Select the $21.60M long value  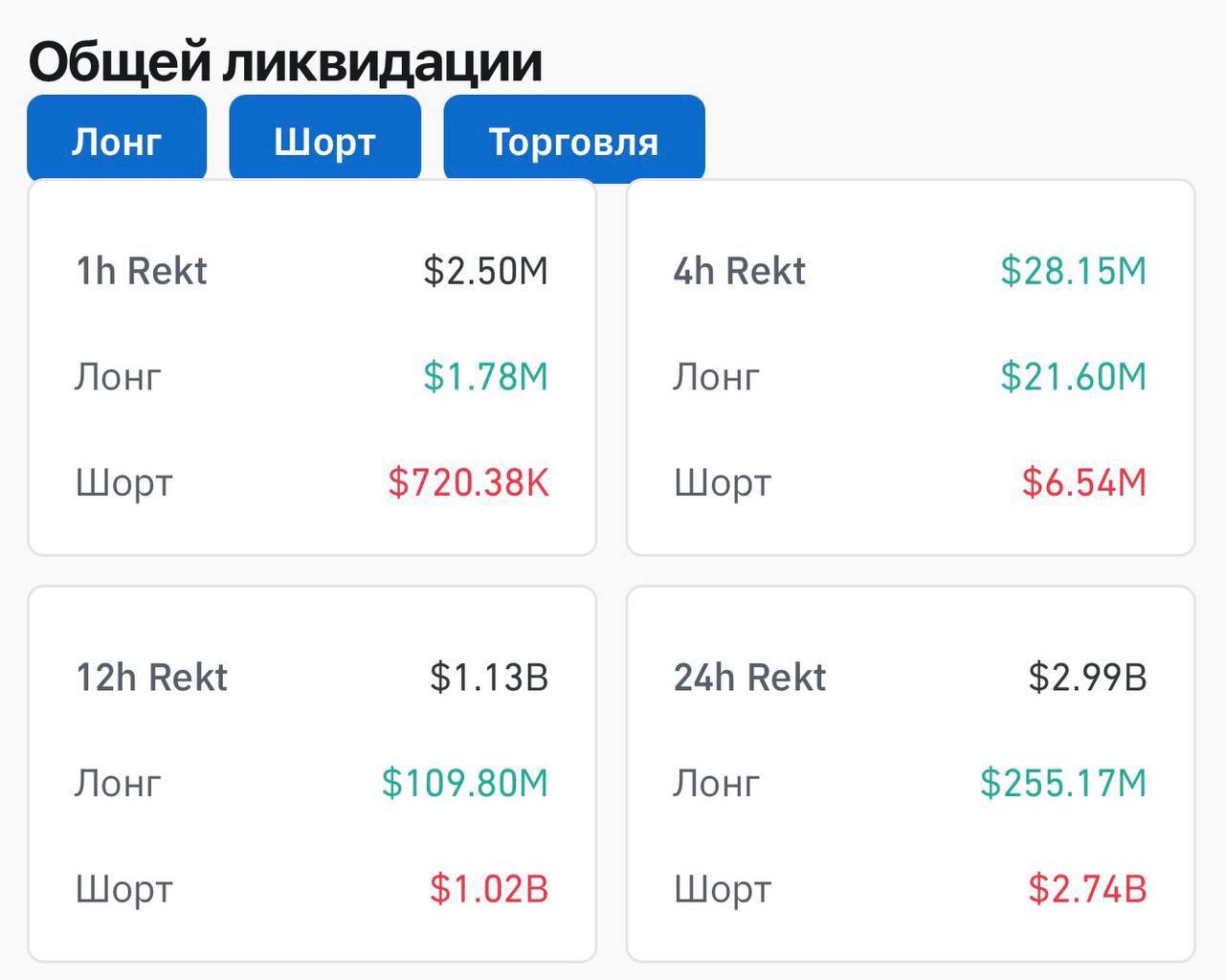tap(1074, 376)
